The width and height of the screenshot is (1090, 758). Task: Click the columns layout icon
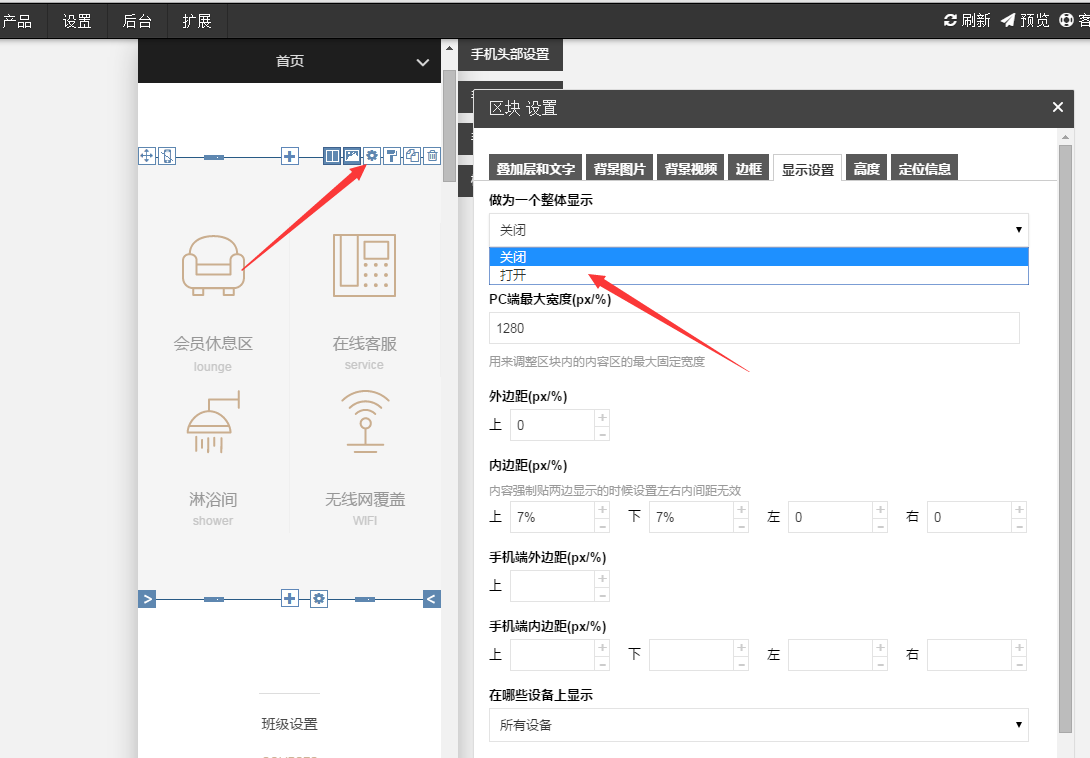click(332, 156)
